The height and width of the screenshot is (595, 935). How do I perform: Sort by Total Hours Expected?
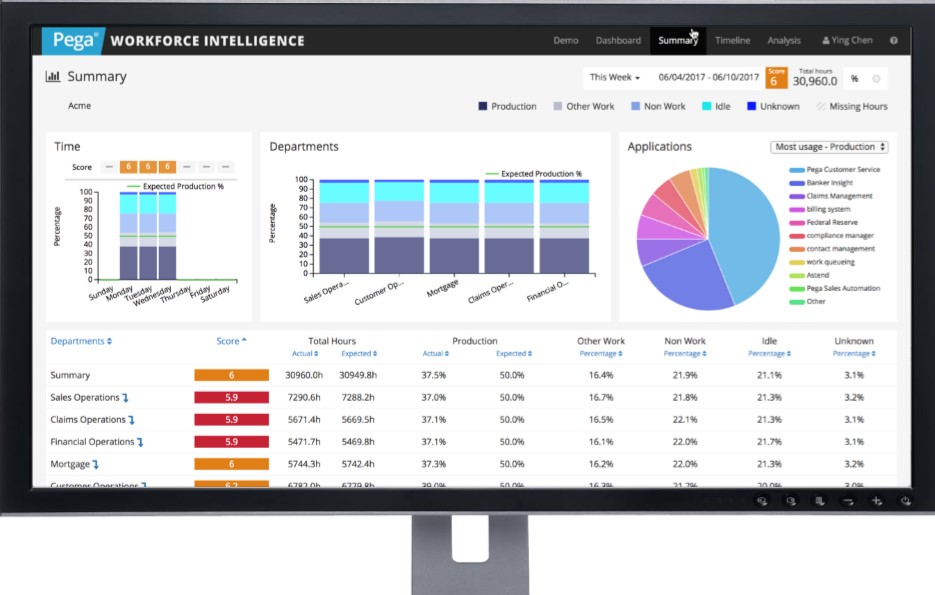click(359, 354)
